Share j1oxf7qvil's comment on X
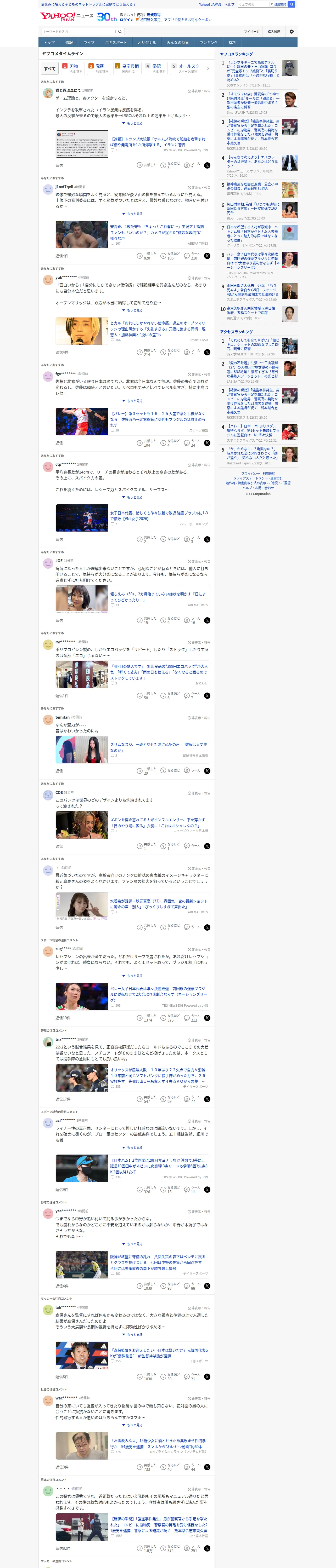This screenshot has width=336, height=1568. (207, 256)
